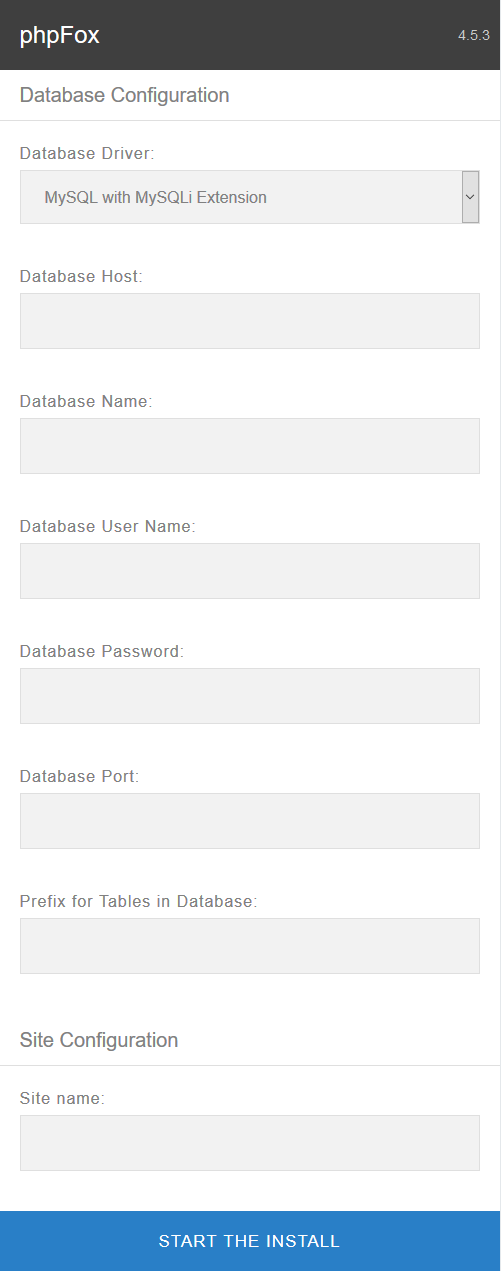Click the 4.5.3 version number

[x=473, y=35]
